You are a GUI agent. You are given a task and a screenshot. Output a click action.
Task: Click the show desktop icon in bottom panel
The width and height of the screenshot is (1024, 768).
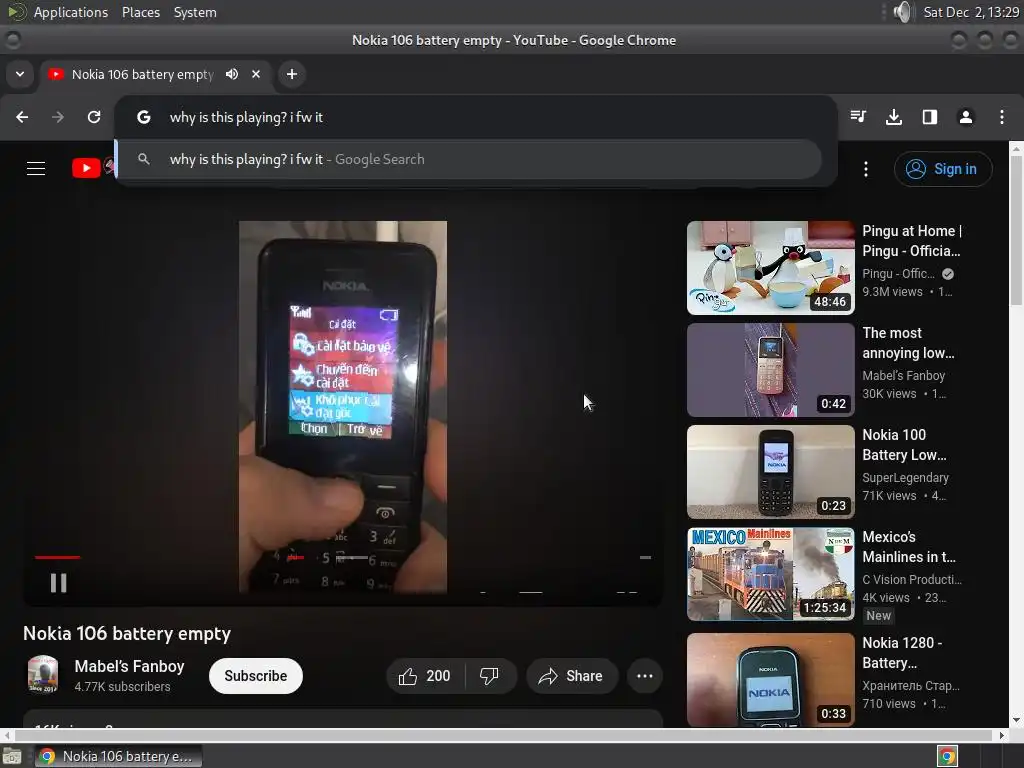tap(12, 756)
